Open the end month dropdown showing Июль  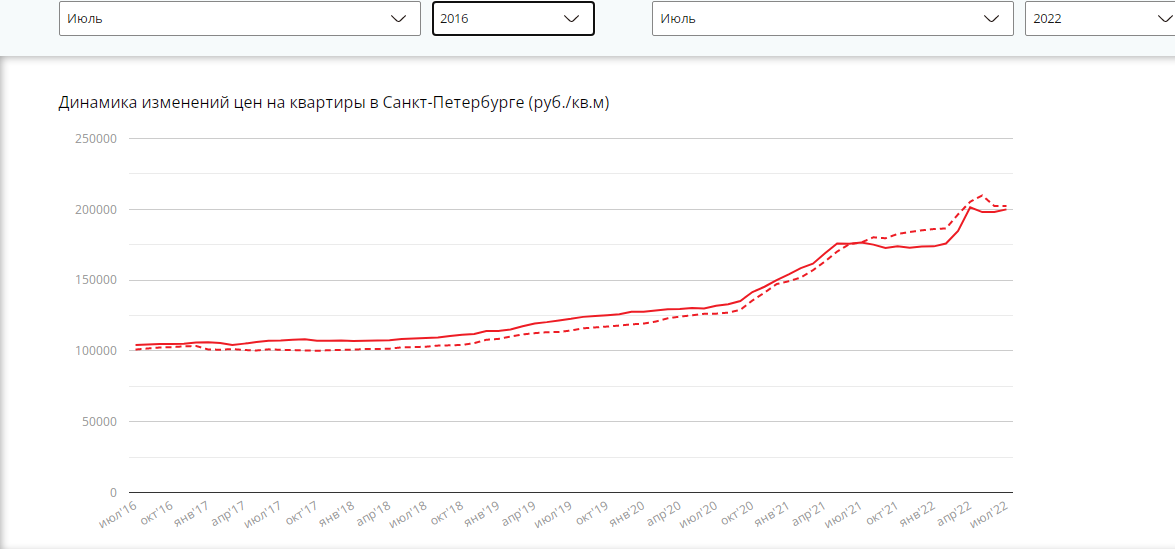833,19
